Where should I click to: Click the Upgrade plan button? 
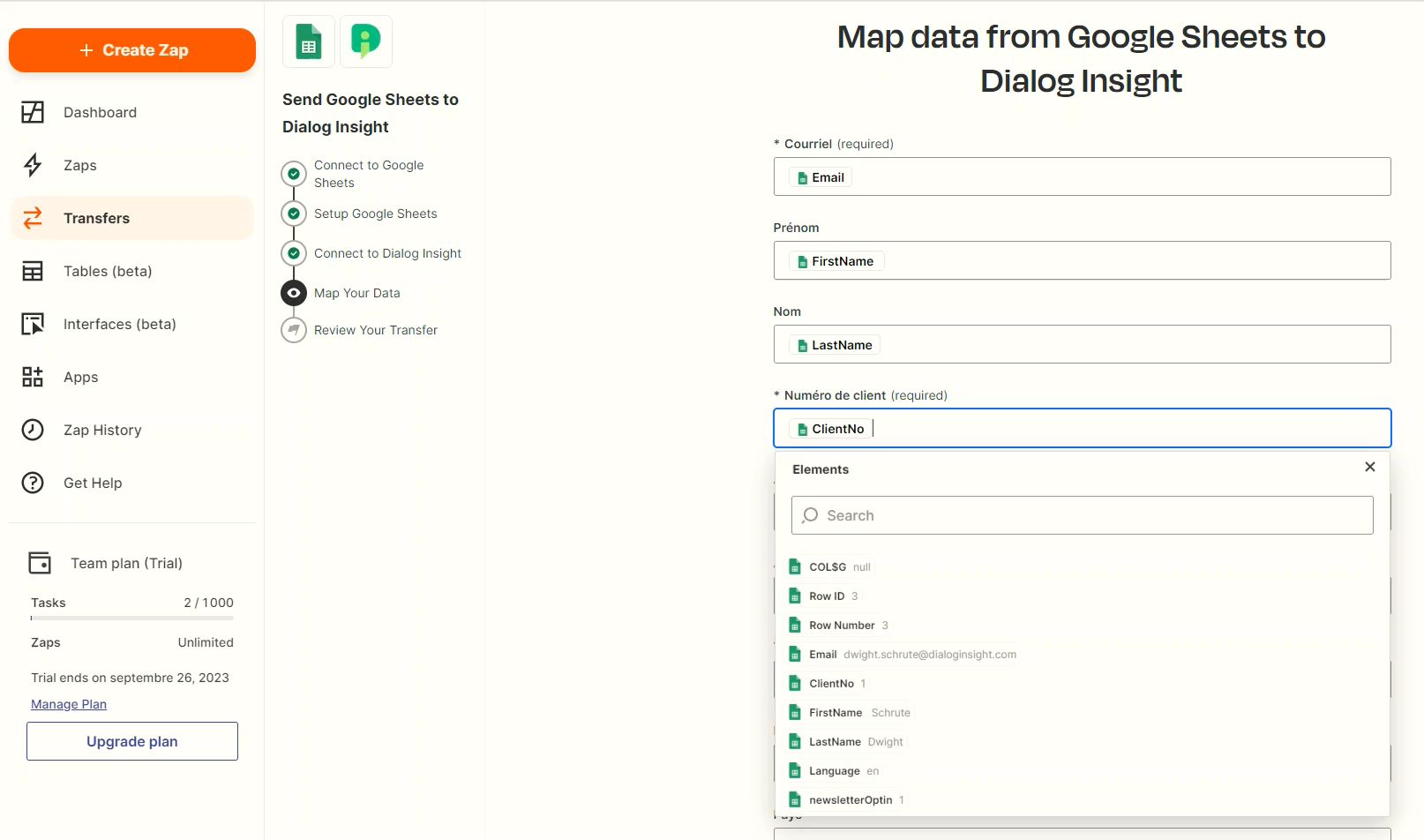pos(132,741)
